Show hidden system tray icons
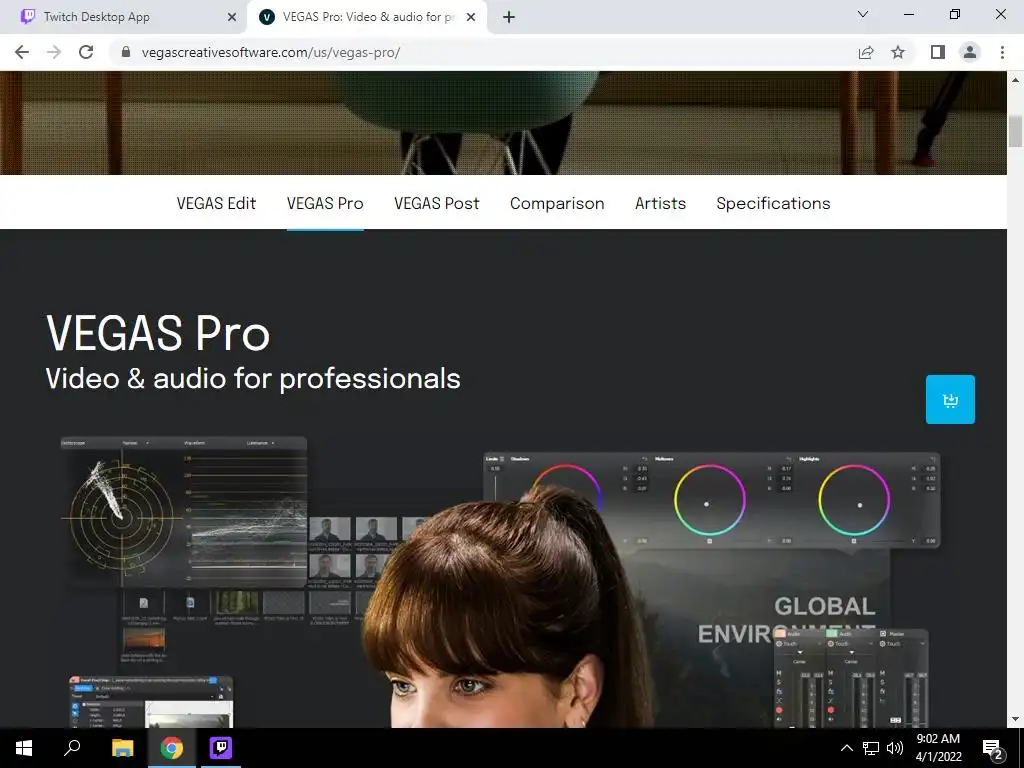 pos(846,748)
